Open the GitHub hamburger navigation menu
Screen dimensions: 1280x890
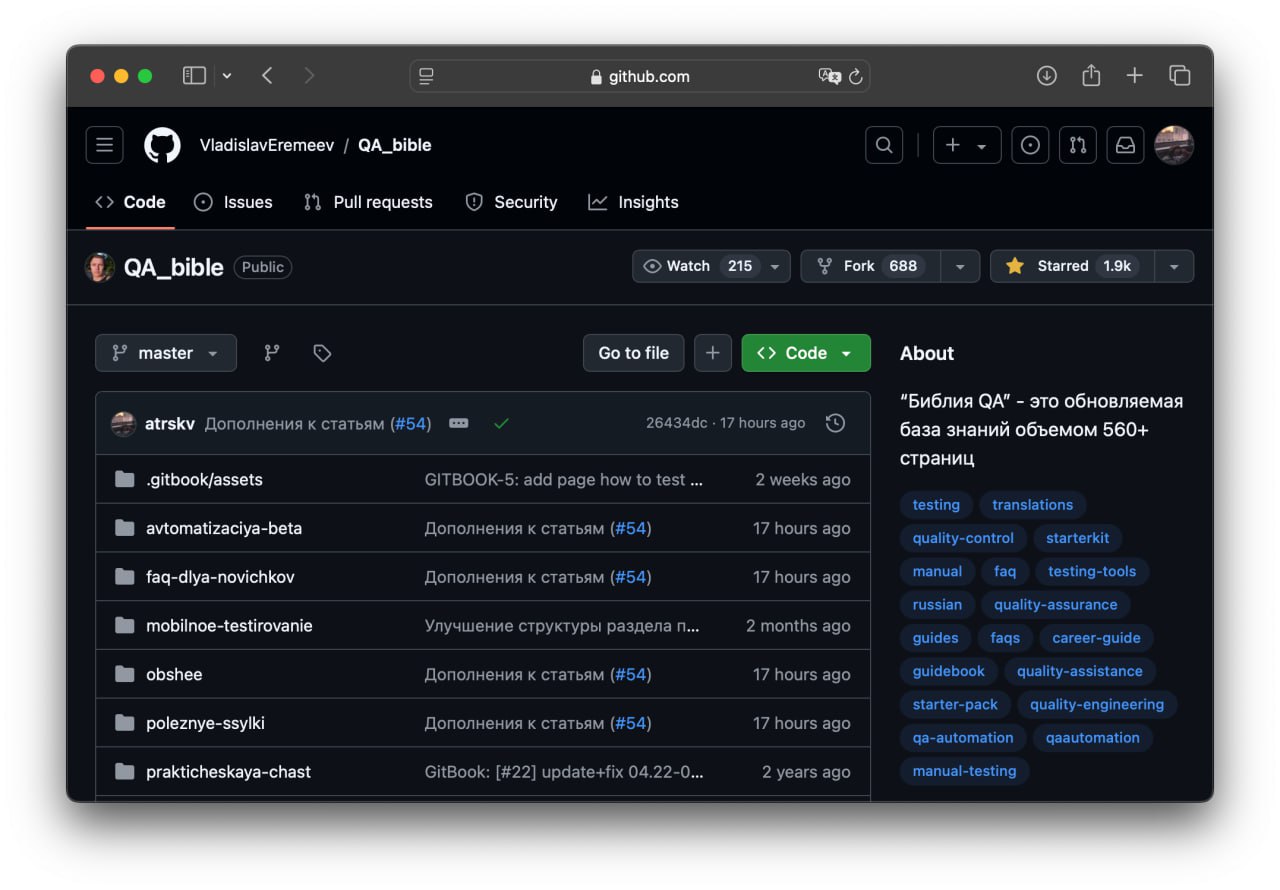coord(105,145)
